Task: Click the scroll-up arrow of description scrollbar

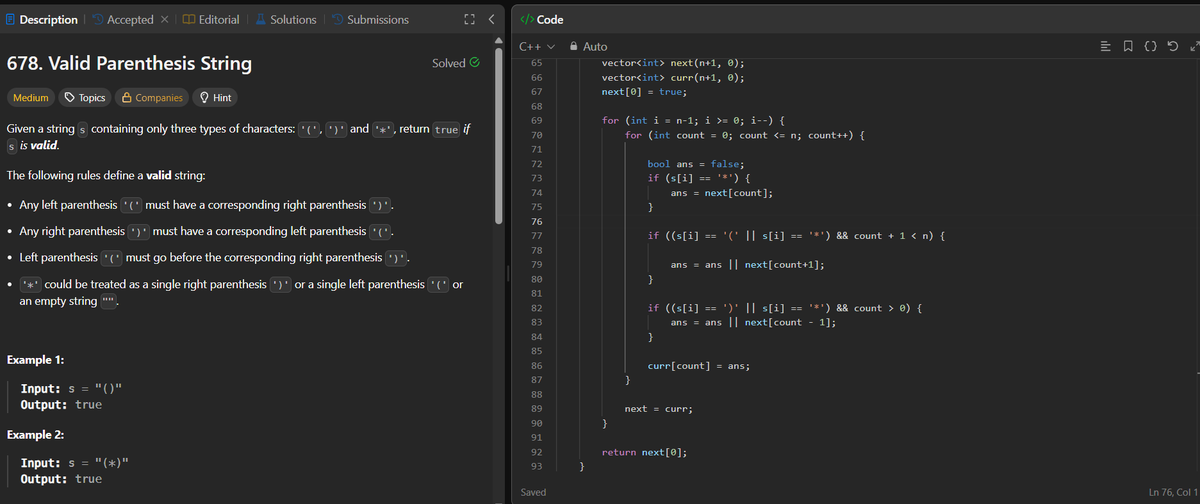Action: pyautogui.click(x=500, y=39)
